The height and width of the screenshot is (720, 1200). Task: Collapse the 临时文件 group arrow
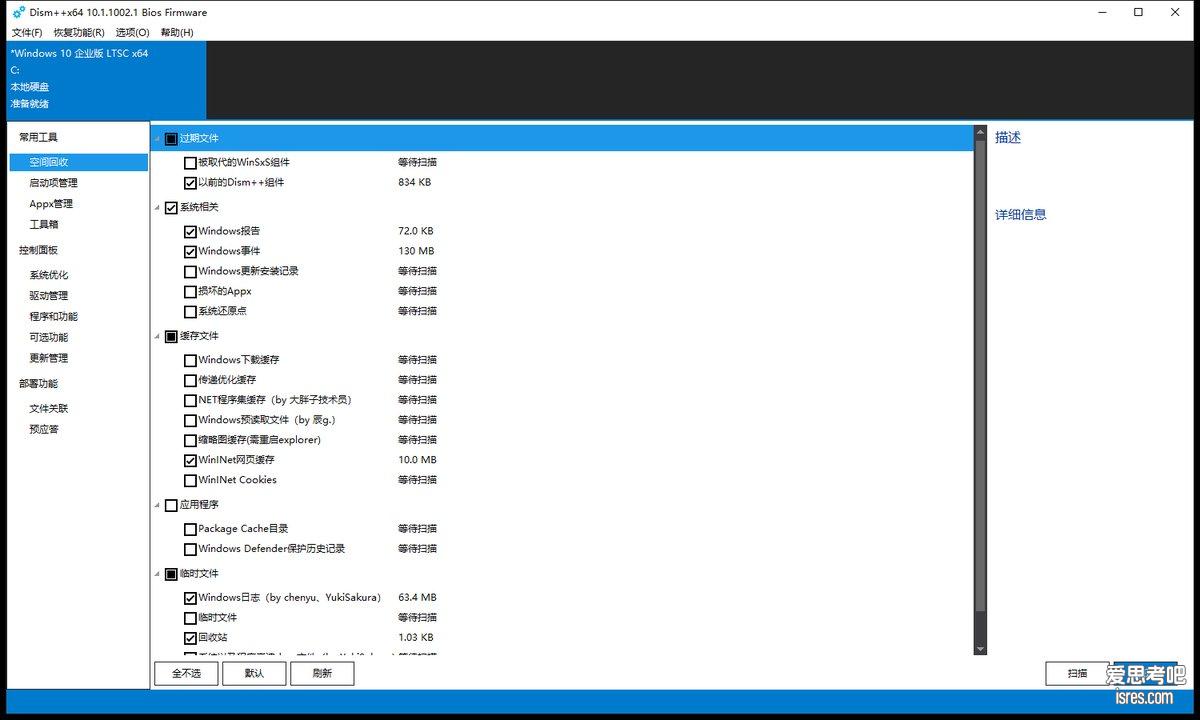[157, 575]
